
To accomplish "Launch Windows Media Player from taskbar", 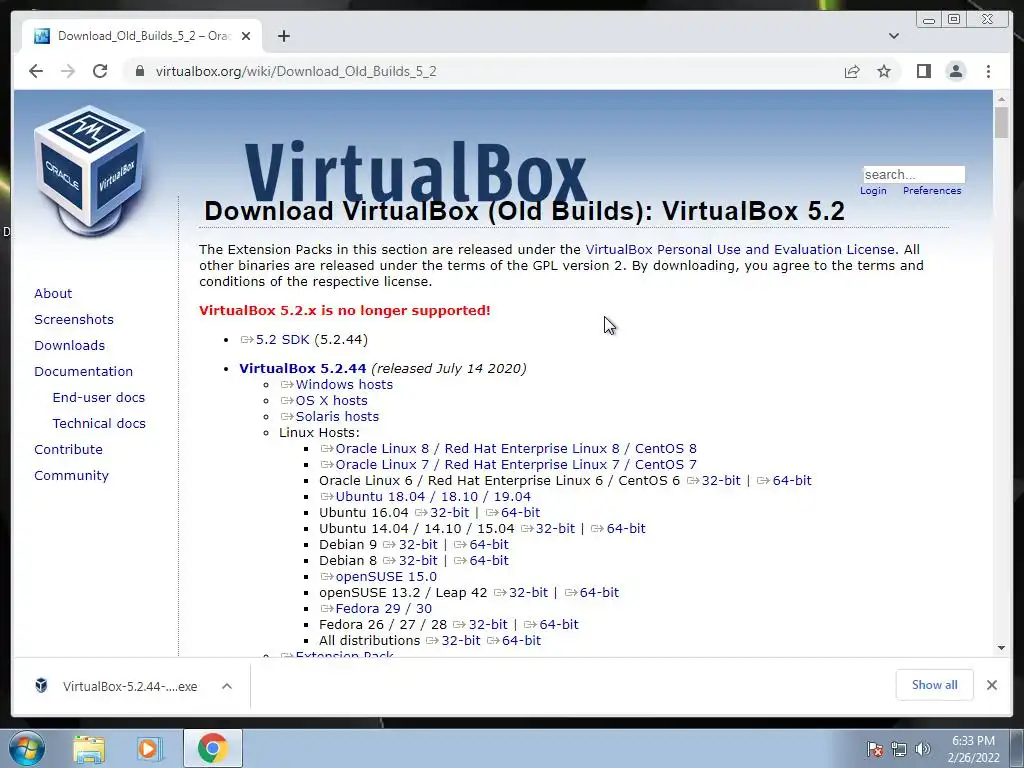I will click(x=150, y=749).
